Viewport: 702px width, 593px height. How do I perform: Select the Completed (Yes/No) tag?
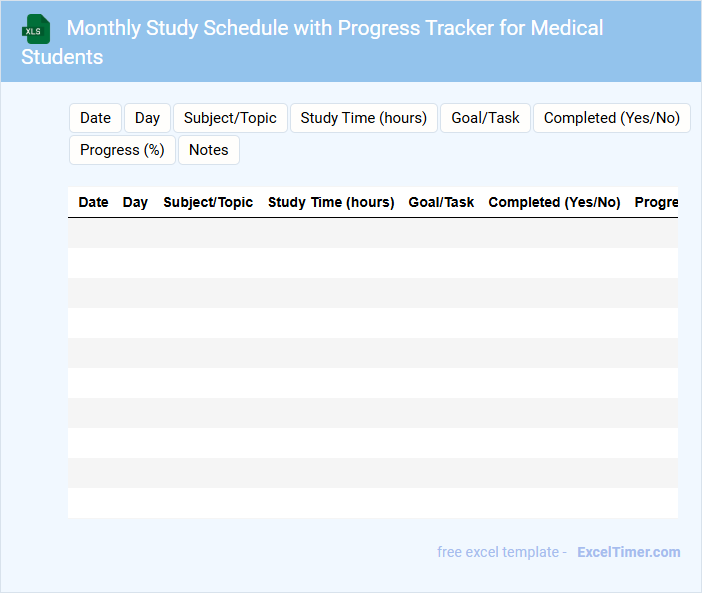click(611, 118)
